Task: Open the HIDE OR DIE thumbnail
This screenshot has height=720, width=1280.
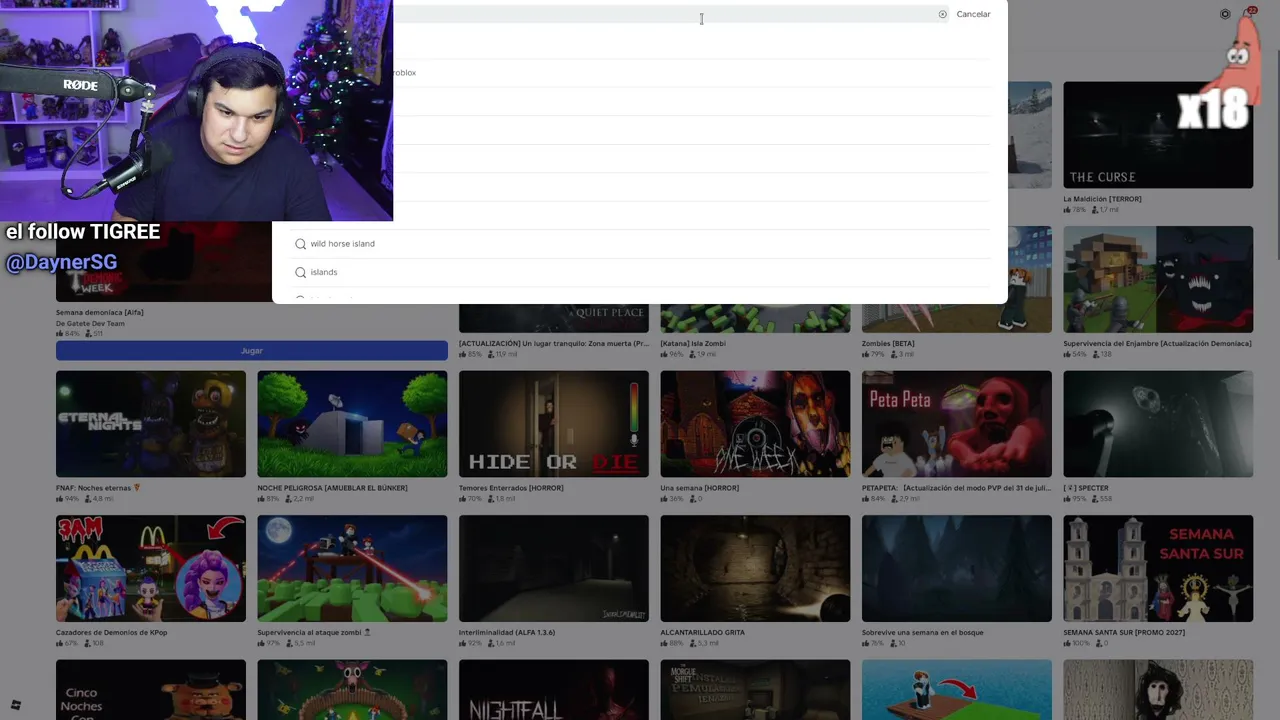Action: tap(554, 424)
